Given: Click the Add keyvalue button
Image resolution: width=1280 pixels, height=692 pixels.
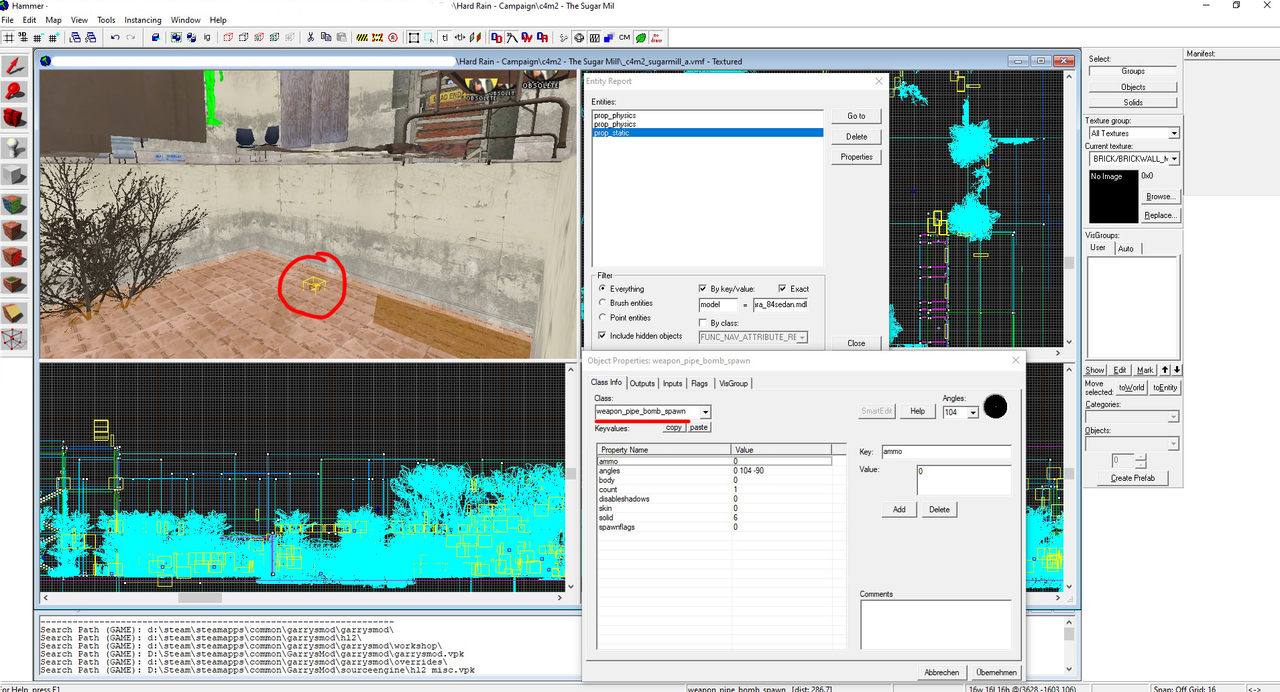Looking at the screenshot, I should [x=899, y=509].
